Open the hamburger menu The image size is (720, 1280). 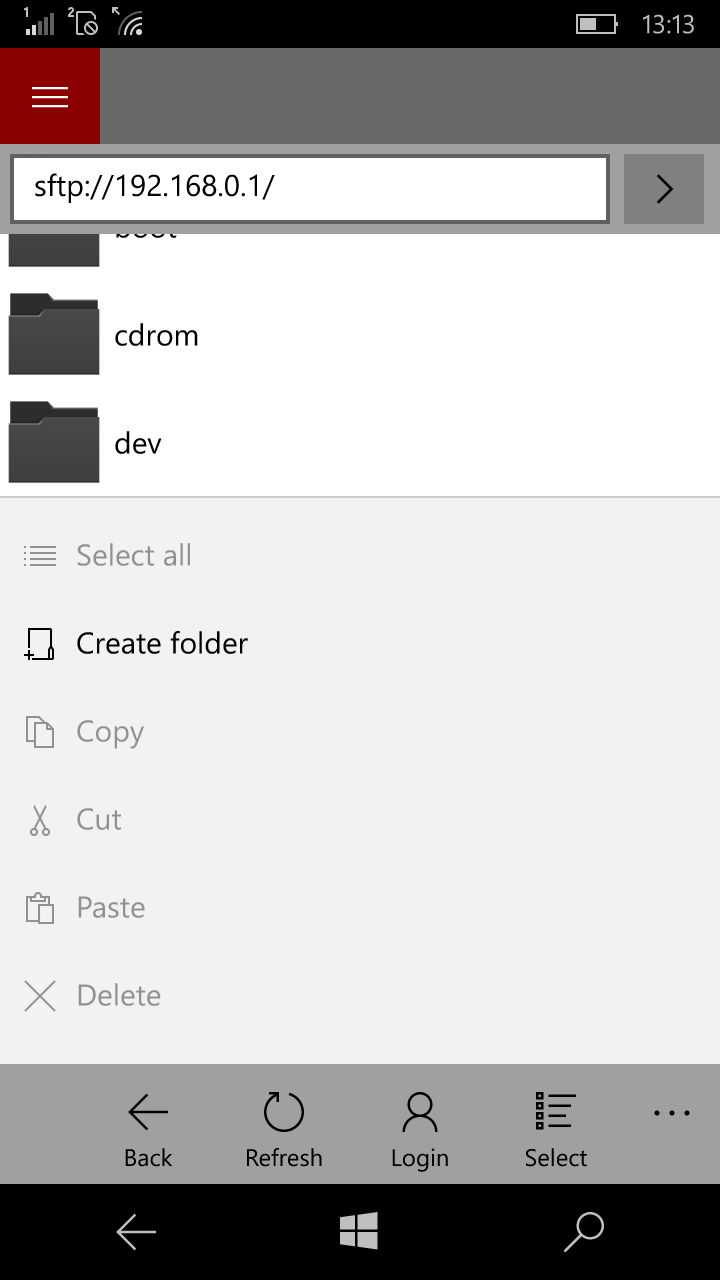50,96
